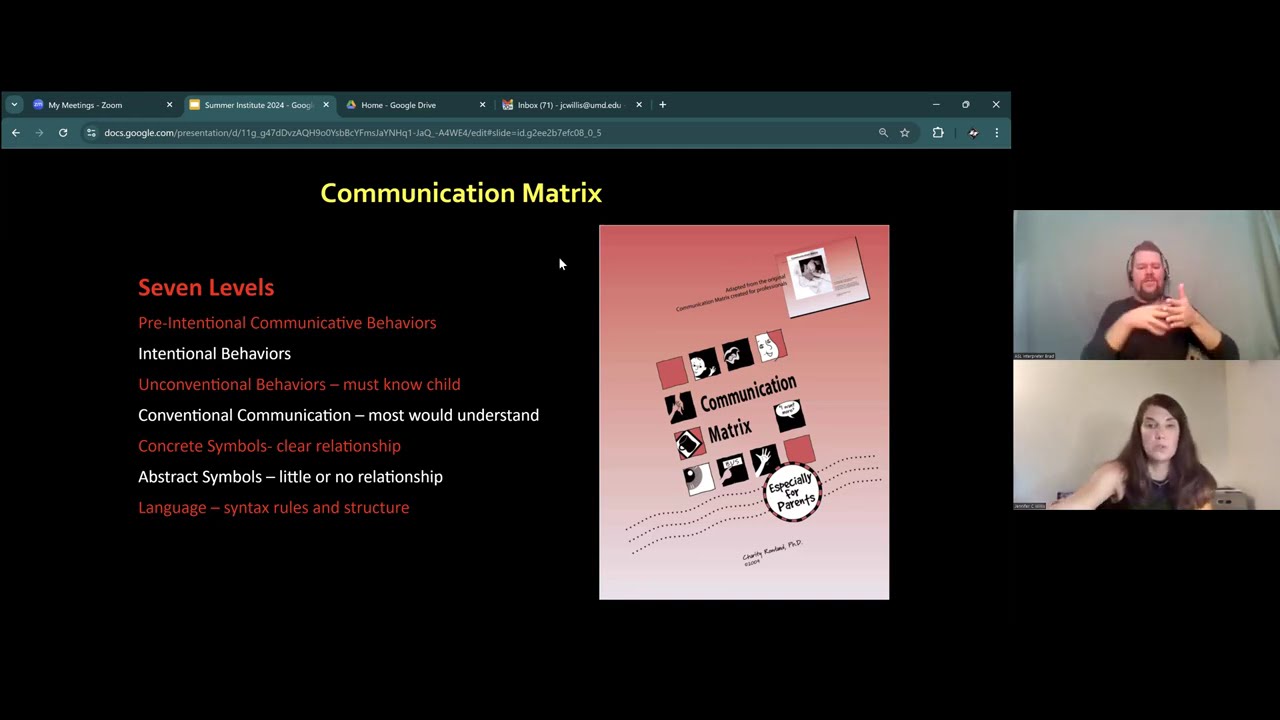Open the Inbox (71) email tab
Viewport: 1280px width, 720px height.
tap(571, 104)
